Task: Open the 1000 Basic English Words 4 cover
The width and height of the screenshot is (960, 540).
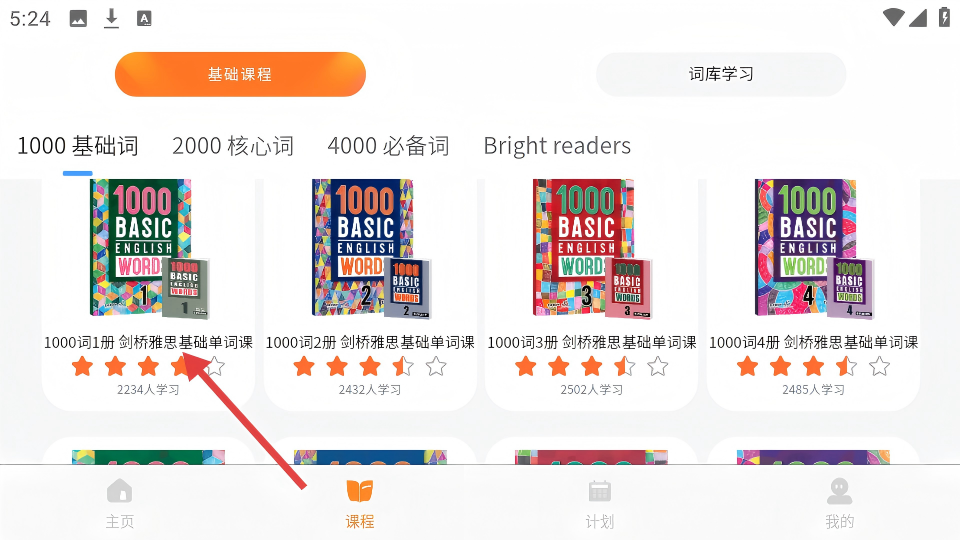Action: coord(814,249)
